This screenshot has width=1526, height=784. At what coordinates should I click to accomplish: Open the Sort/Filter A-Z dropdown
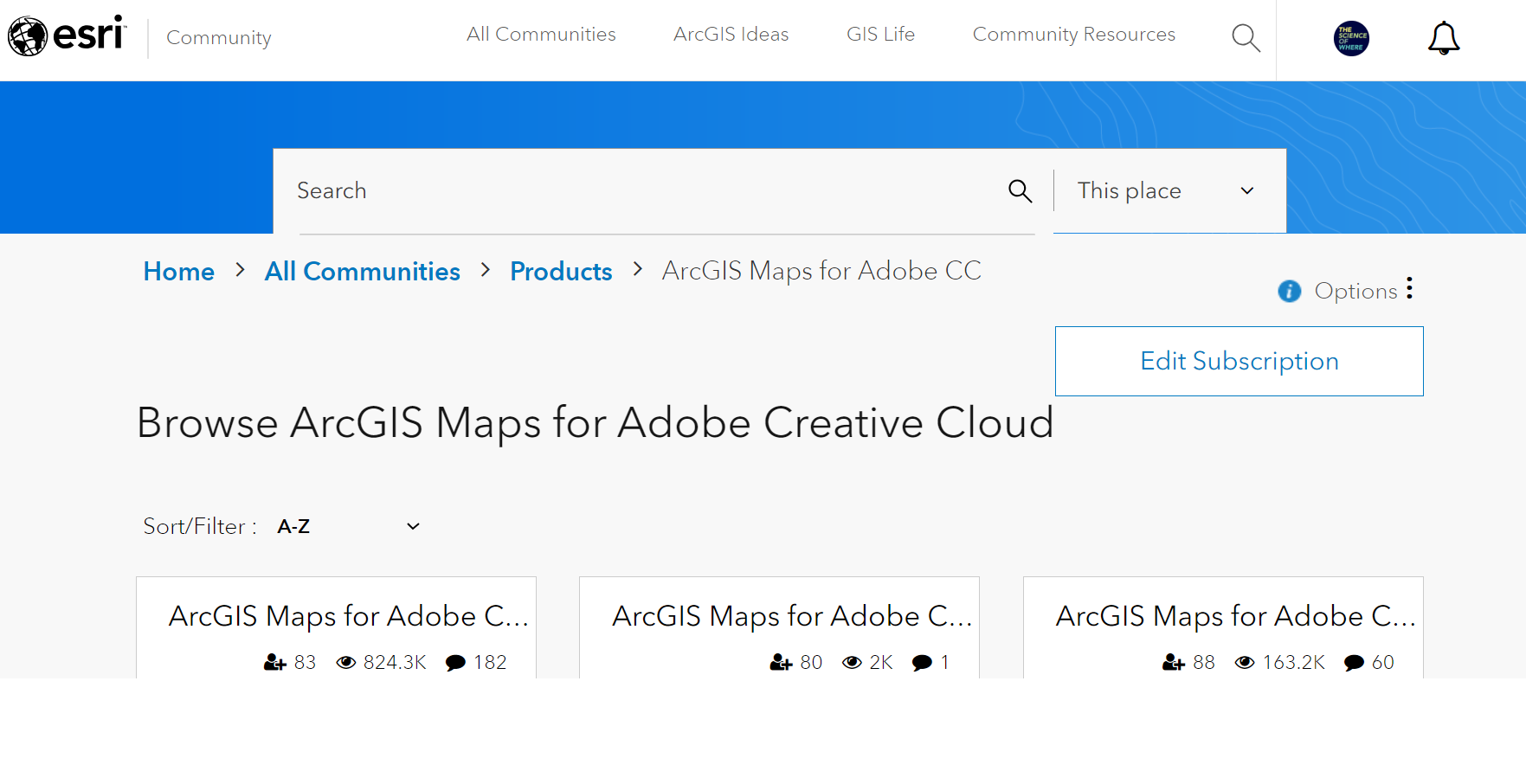[346, 525]
